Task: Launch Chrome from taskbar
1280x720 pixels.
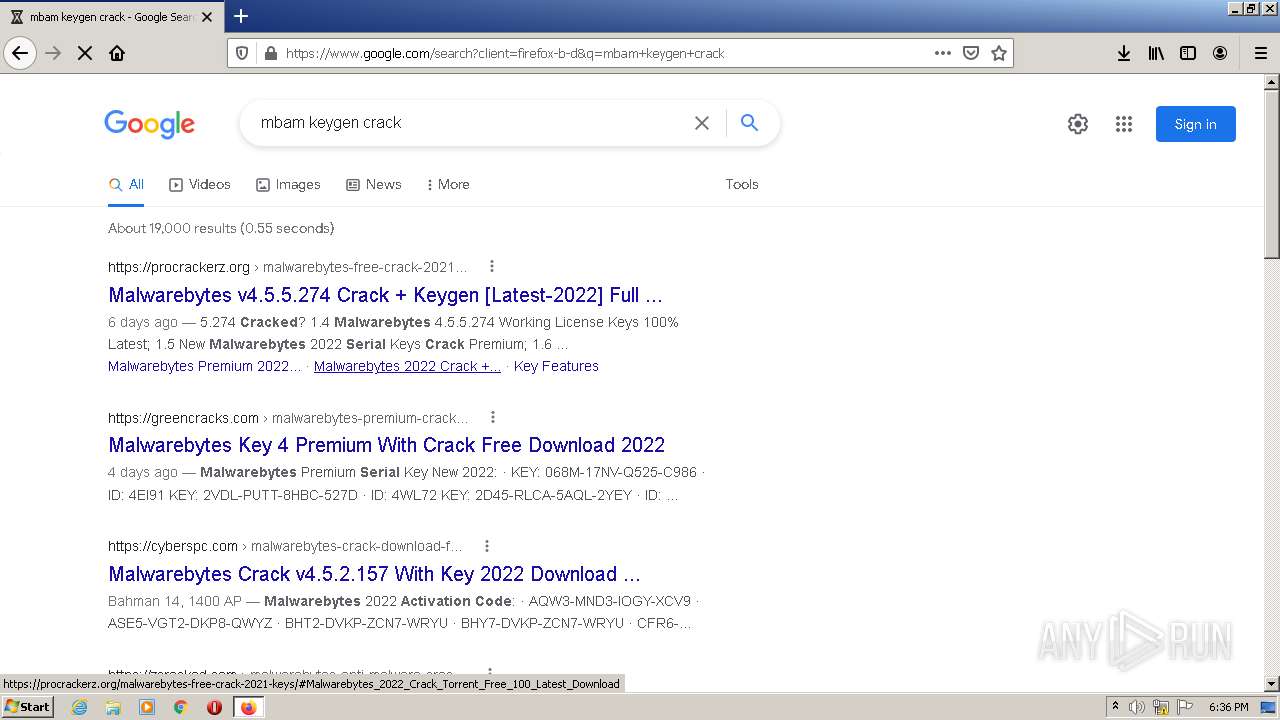Action: pos(181,707)
